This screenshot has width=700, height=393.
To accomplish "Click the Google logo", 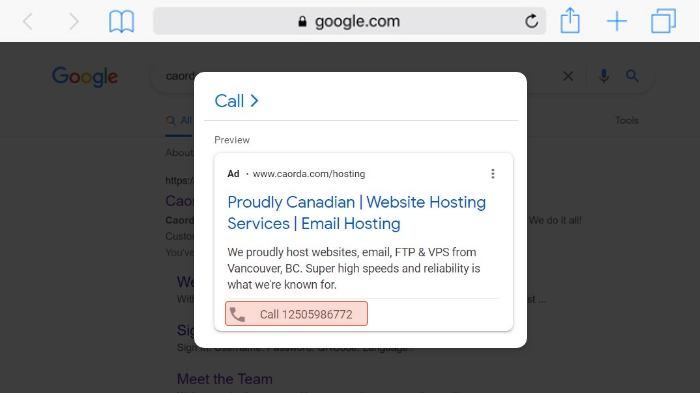I will (x=85, y=77).
